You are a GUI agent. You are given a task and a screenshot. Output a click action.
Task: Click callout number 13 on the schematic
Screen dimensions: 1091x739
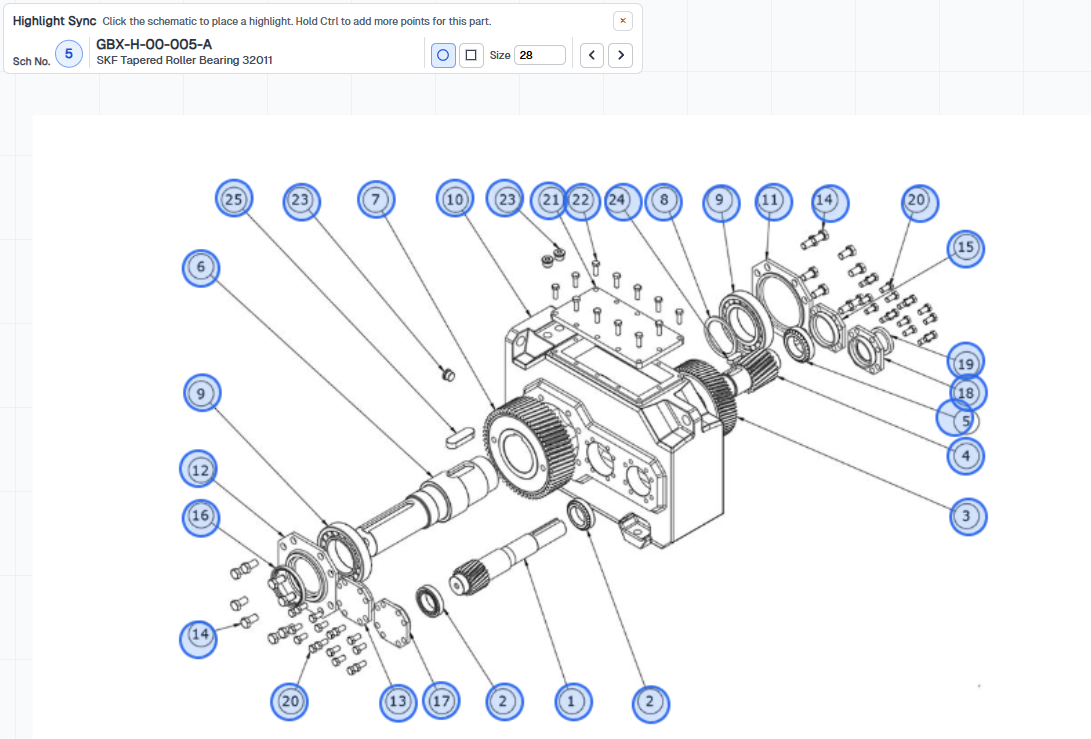(398, 701)
